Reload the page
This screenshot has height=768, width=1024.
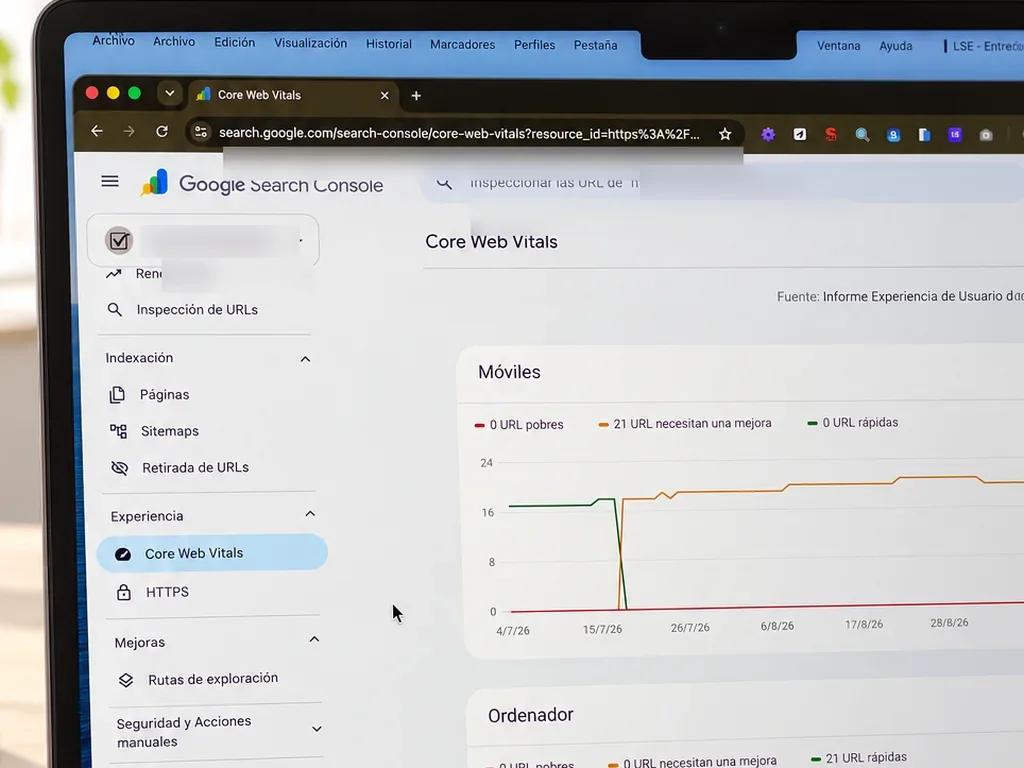[x=162, y=131]
